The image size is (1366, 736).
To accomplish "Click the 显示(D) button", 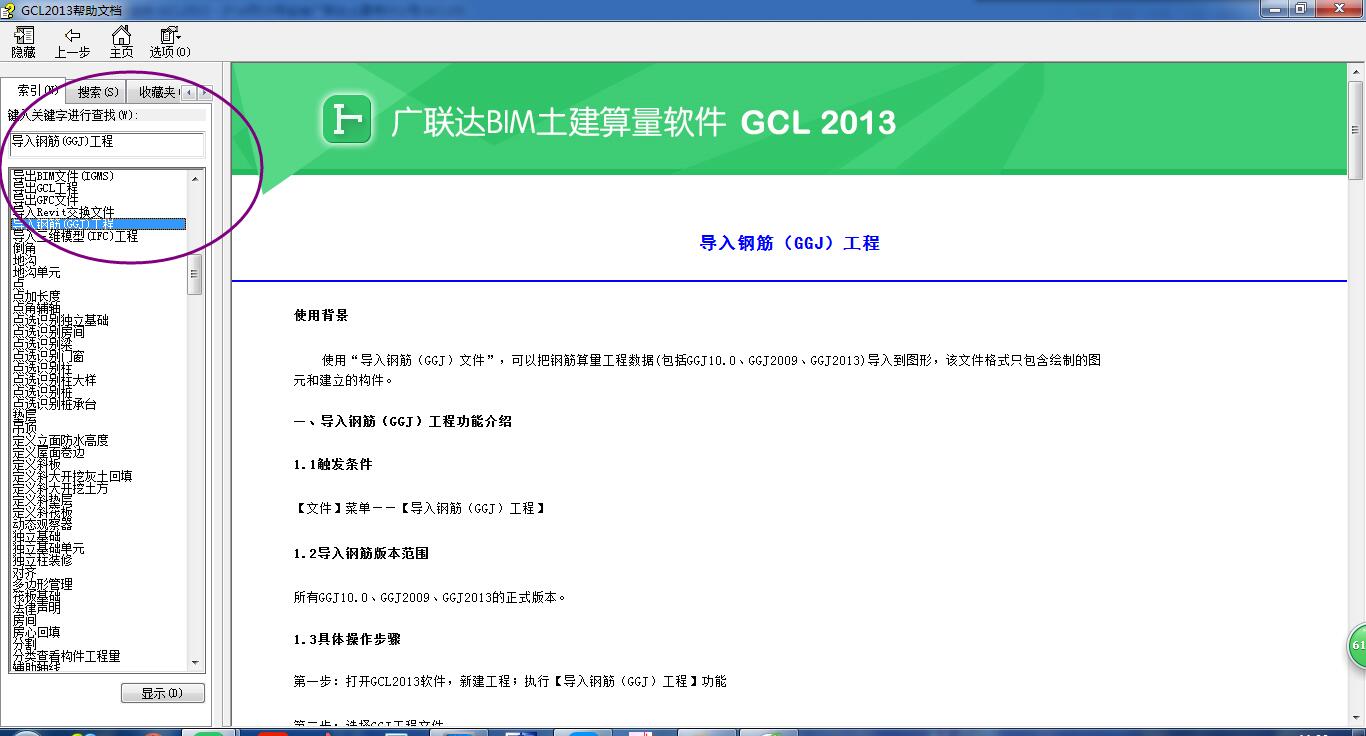I will 163,693.
